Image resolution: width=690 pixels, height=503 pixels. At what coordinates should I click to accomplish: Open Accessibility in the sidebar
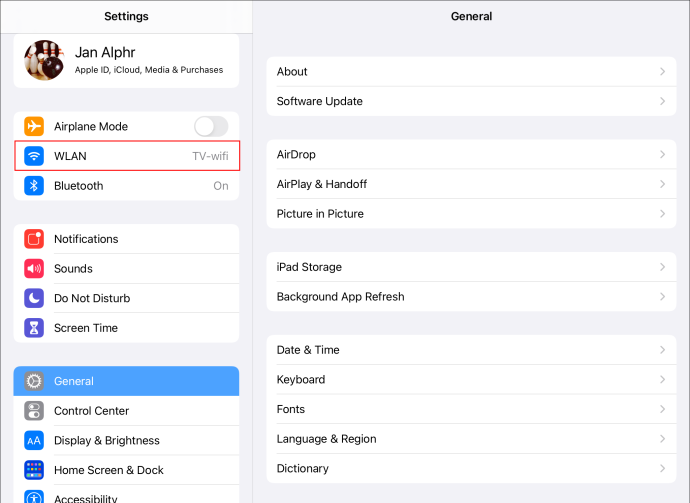click(126, 495)
